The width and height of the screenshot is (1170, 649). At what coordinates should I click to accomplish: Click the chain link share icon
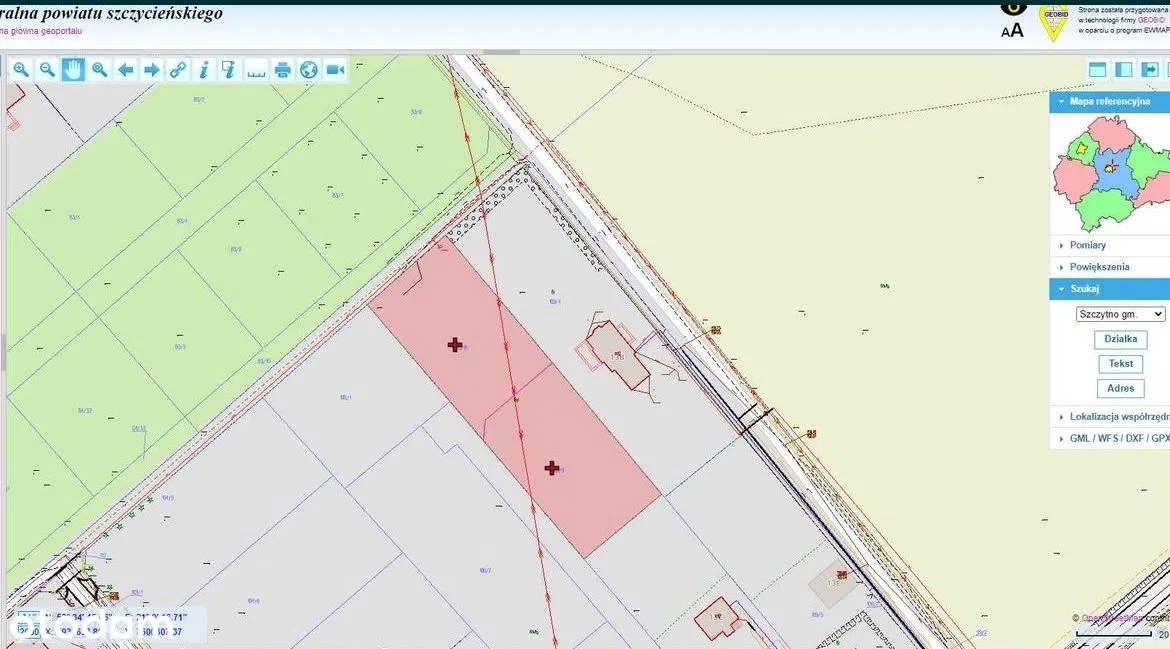[178, 69]
